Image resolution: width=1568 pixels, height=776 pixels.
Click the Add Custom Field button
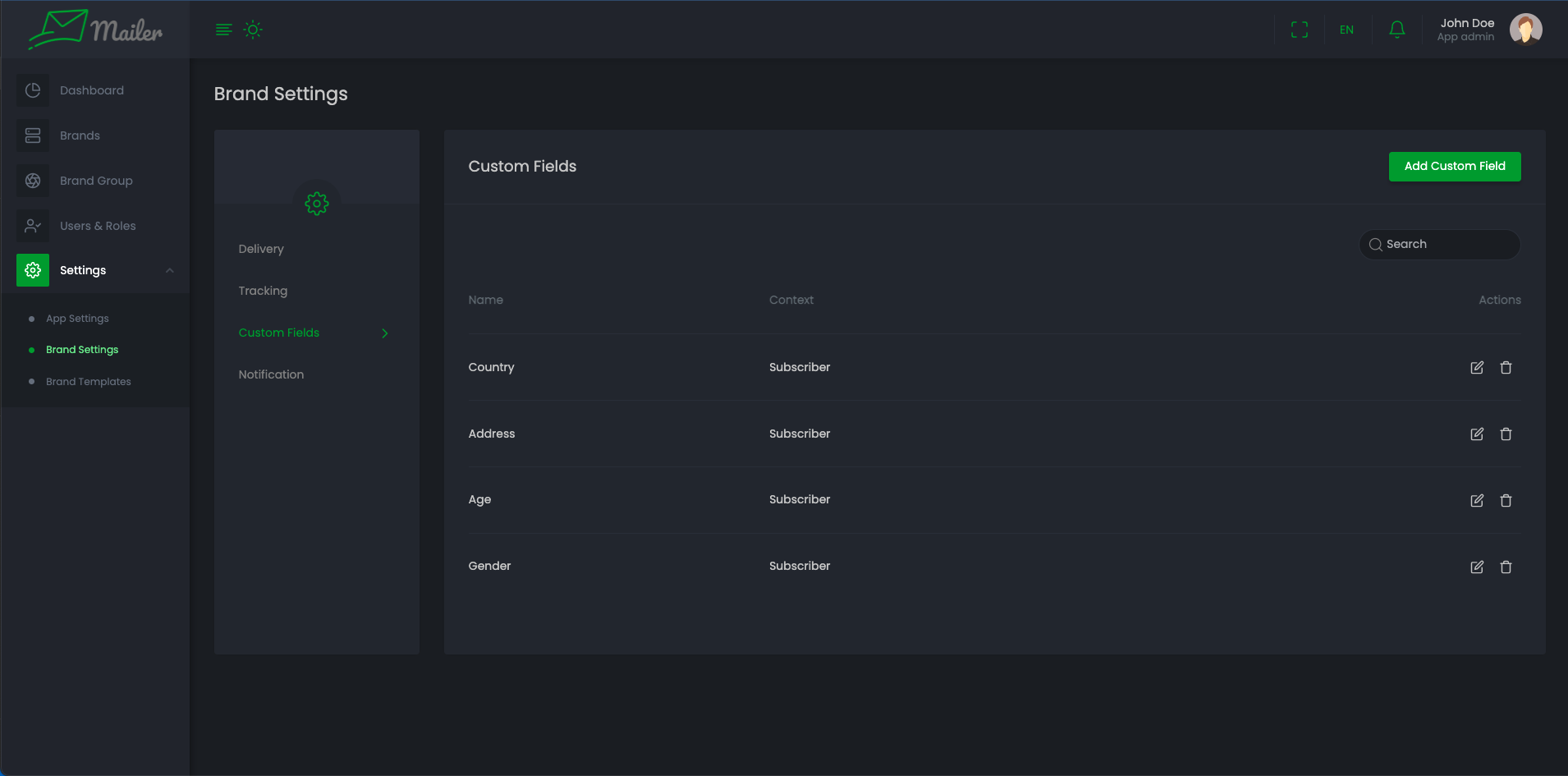(1454, 167)
